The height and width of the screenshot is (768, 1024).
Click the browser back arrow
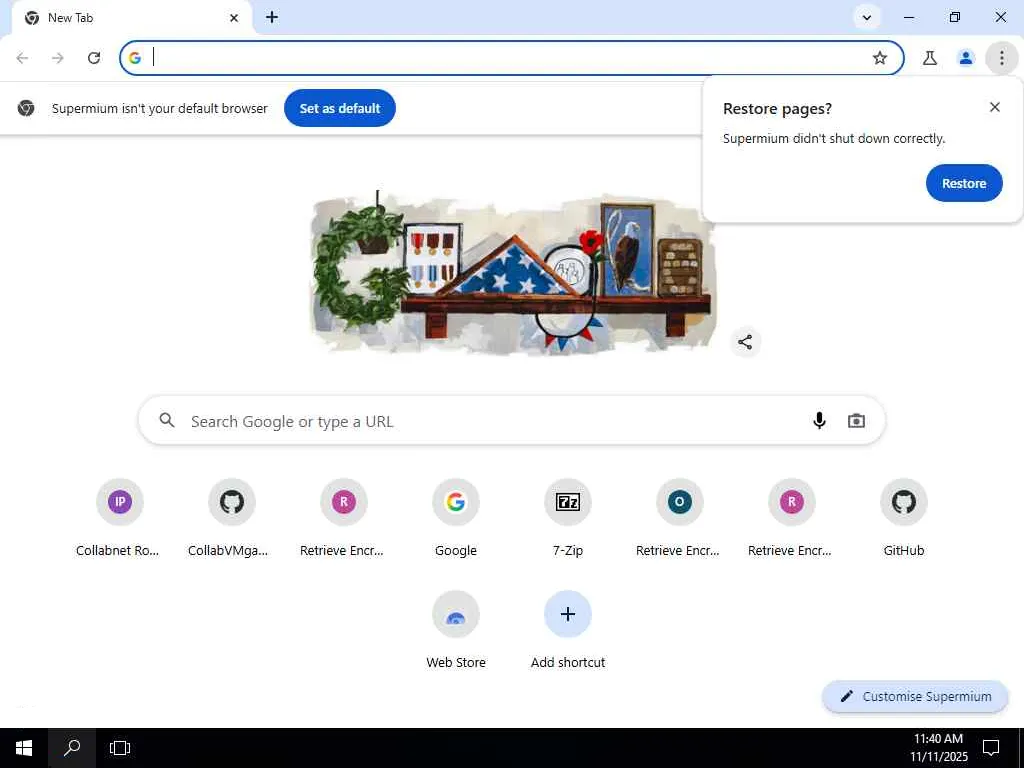22,58
